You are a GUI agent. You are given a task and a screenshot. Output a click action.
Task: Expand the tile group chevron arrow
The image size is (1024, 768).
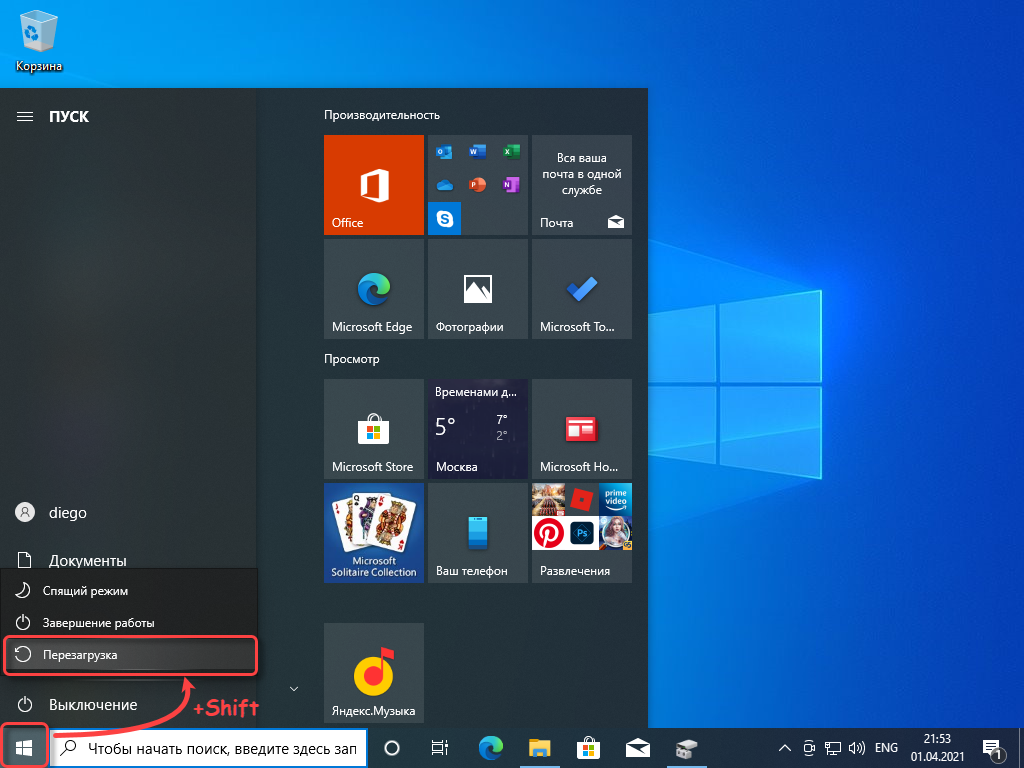click(x=293, y=688)
